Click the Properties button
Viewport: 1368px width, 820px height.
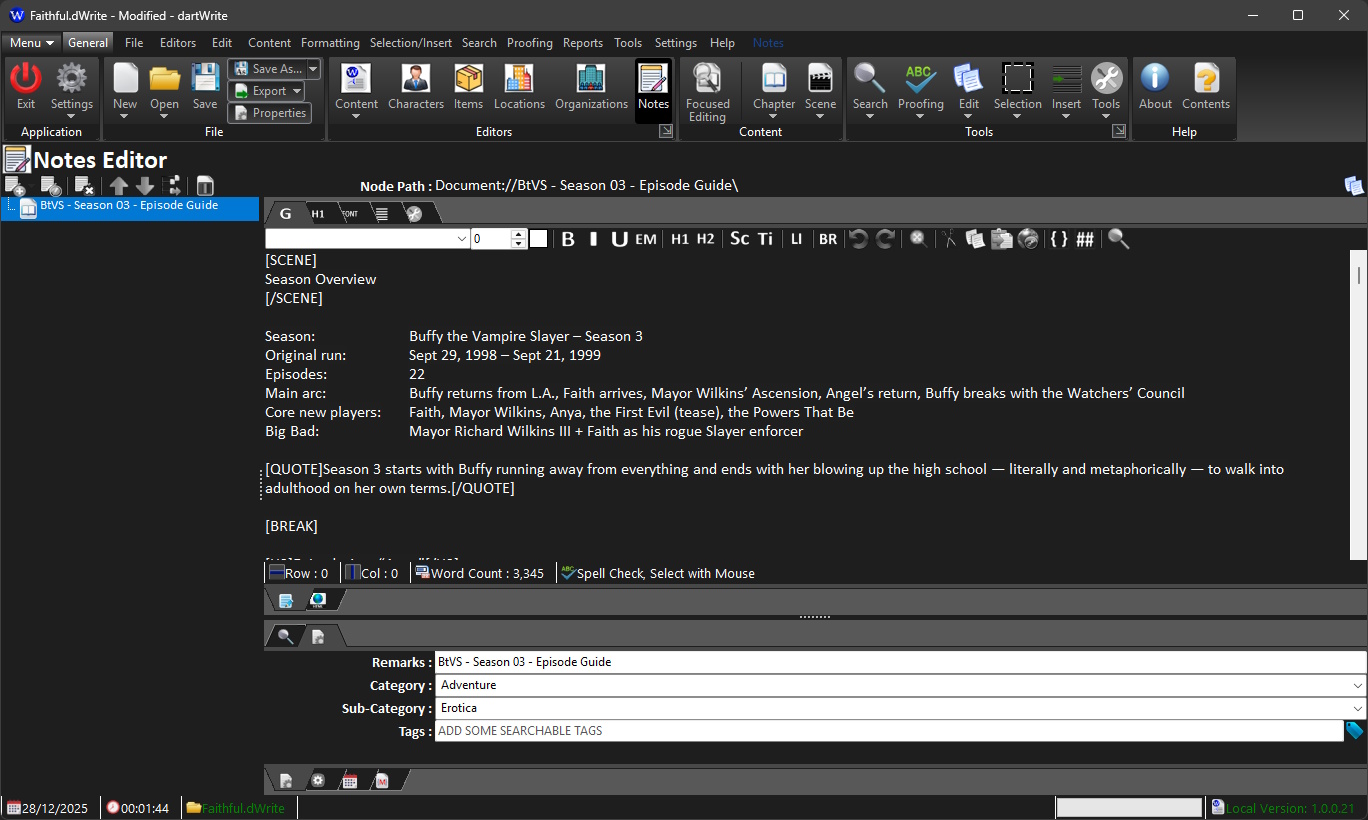pos(270,113)
